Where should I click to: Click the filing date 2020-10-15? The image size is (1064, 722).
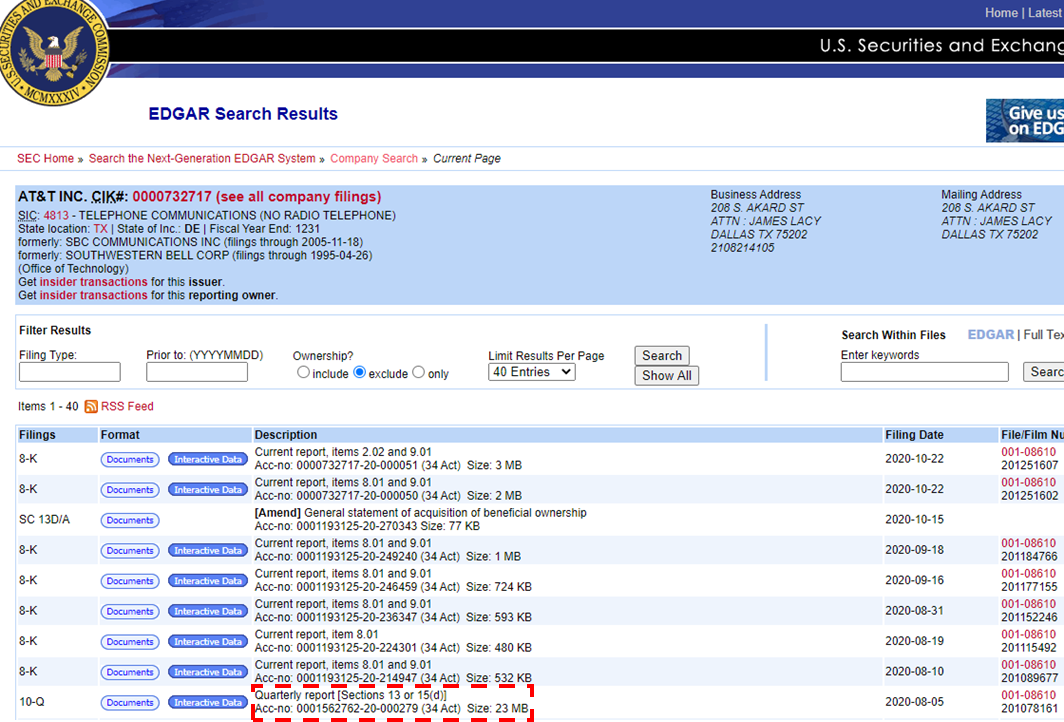914,520
